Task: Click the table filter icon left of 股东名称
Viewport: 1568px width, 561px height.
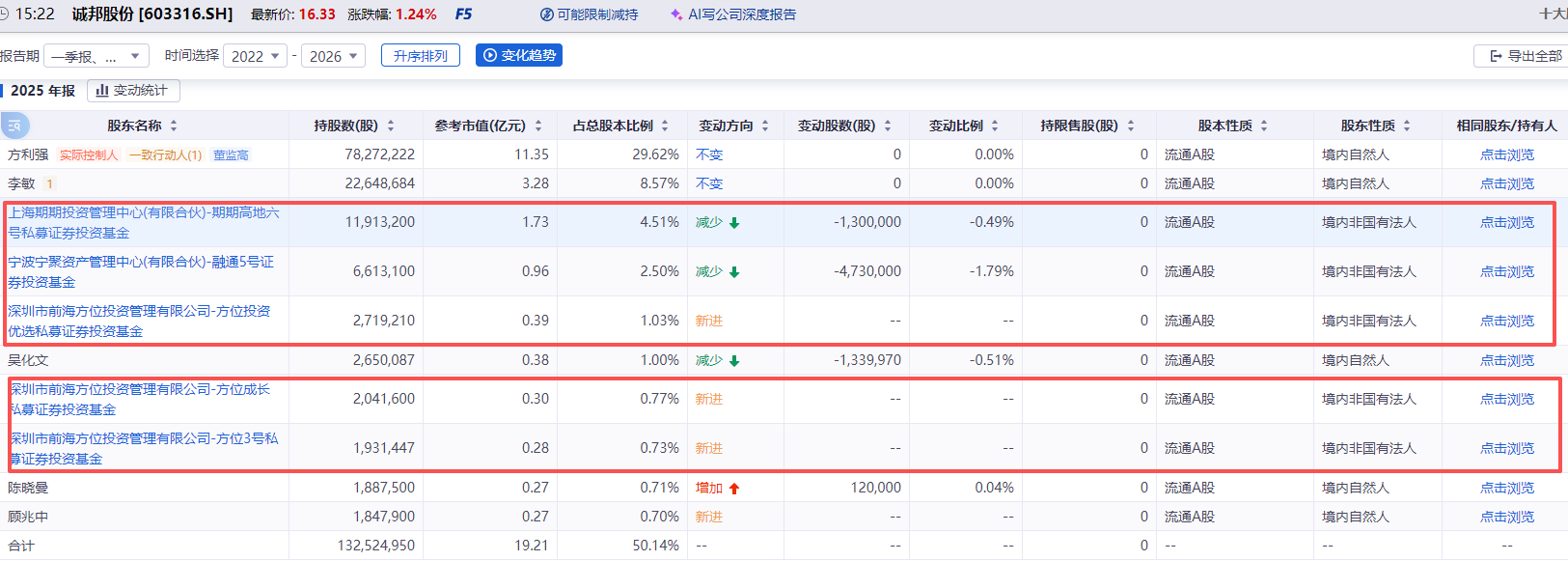Action: coord(14,126)
